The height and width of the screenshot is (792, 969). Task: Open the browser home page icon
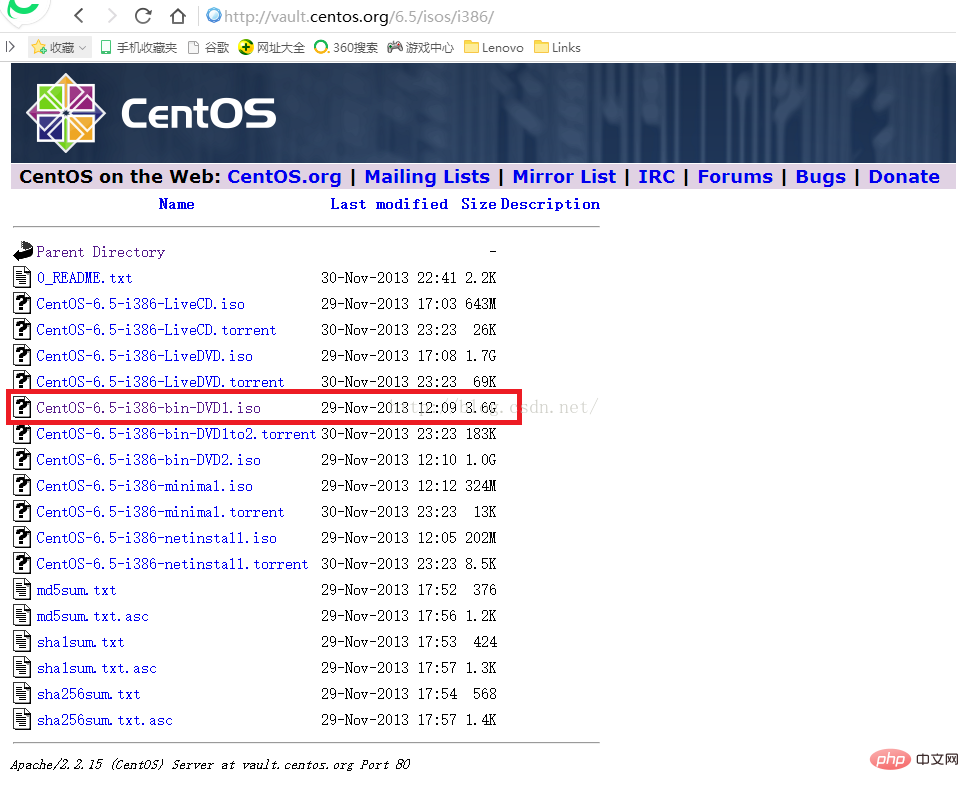click(178, 15)
